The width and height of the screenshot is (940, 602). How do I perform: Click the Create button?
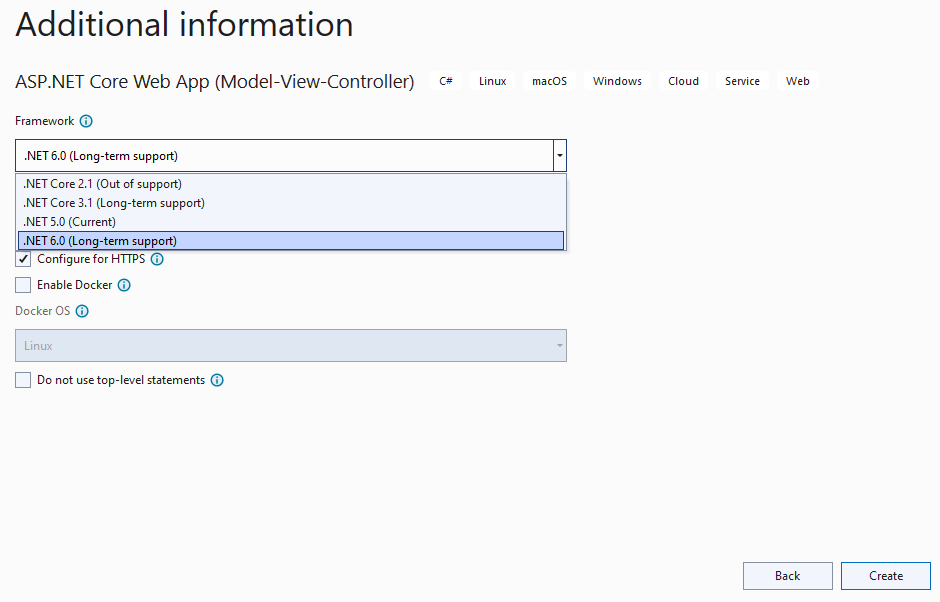(885, 576)
